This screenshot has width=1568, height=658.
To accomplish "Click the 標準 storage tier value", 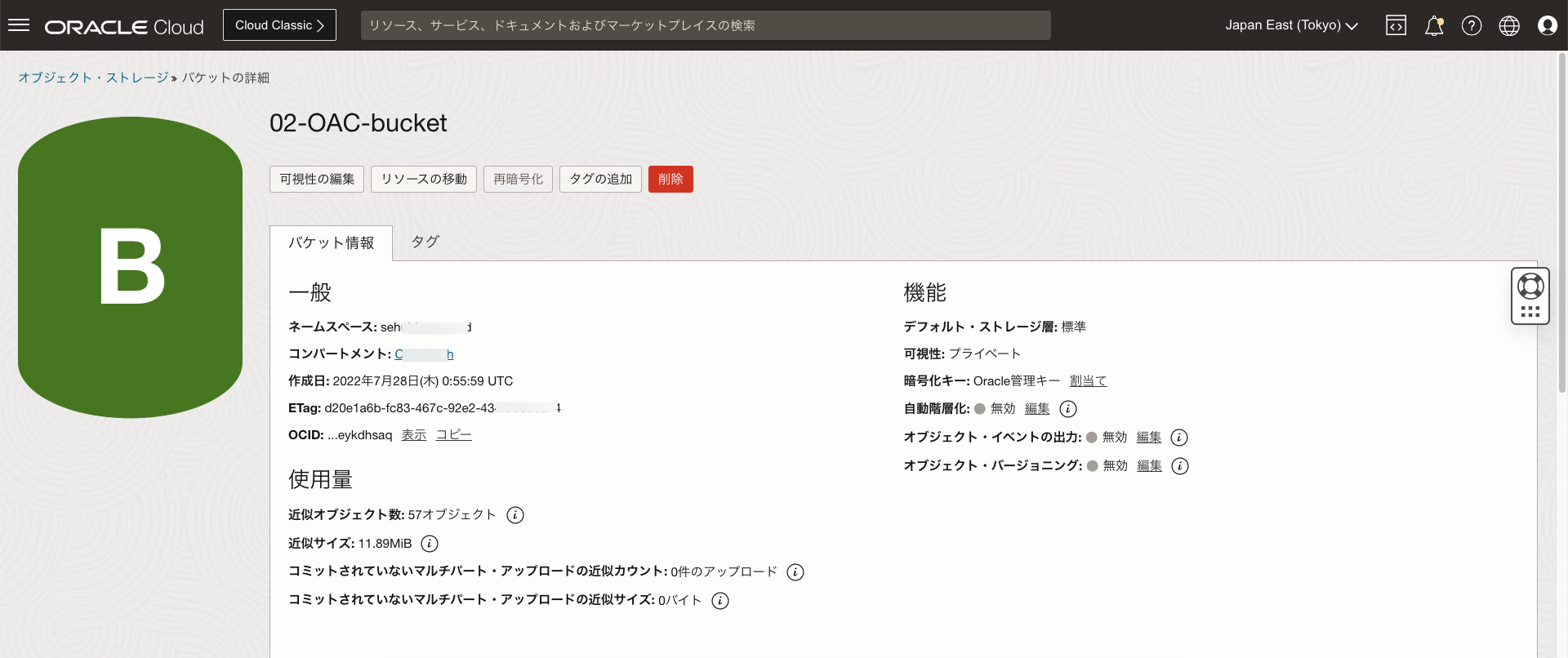I will point(1074,327).
